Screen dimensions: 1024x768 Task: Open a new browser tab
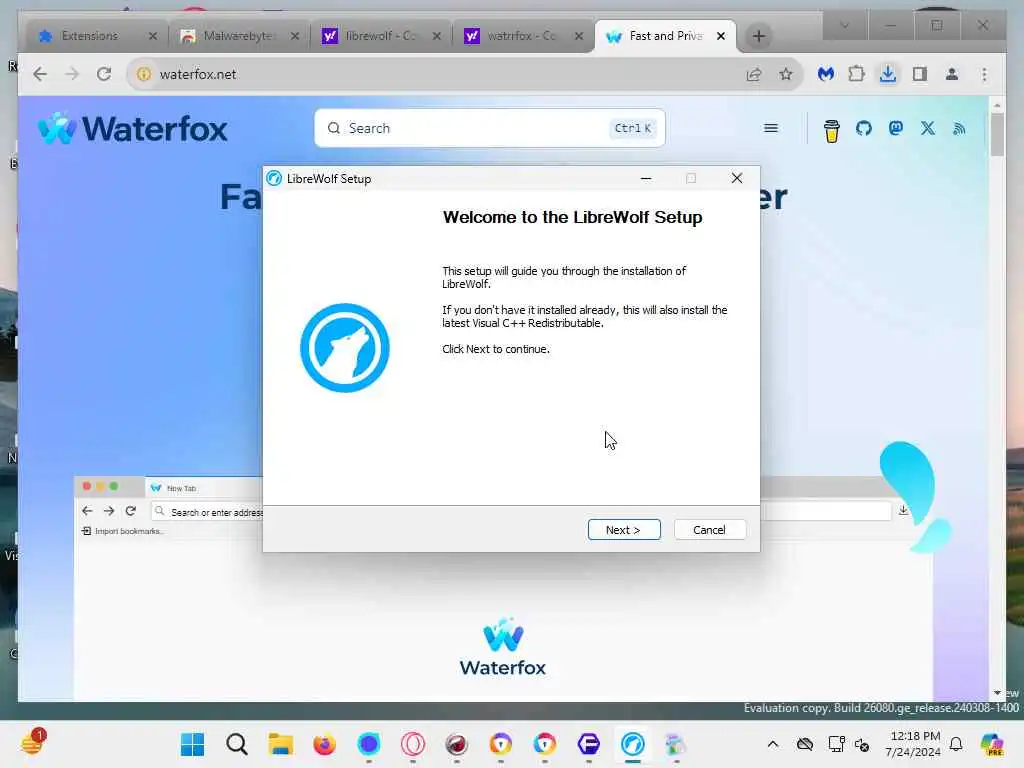758,36
